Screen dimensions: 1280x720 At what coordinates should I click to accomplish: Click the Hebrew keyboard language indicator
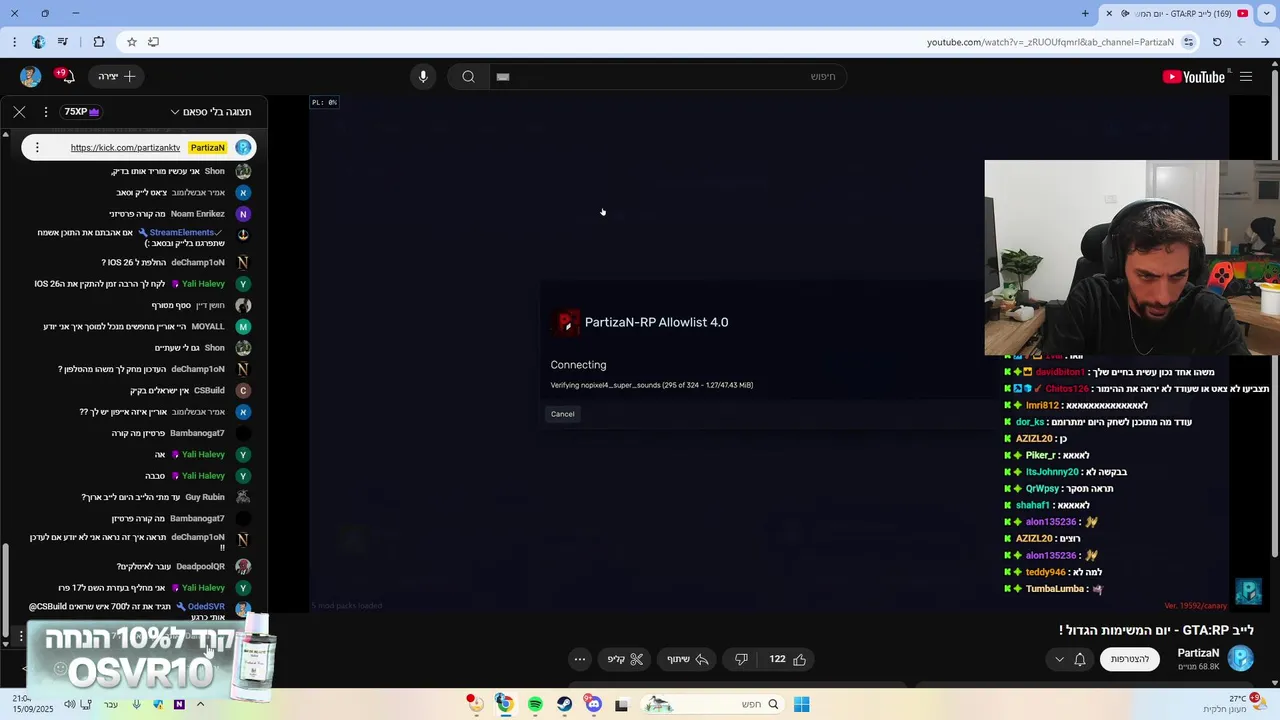click(111, 704)
